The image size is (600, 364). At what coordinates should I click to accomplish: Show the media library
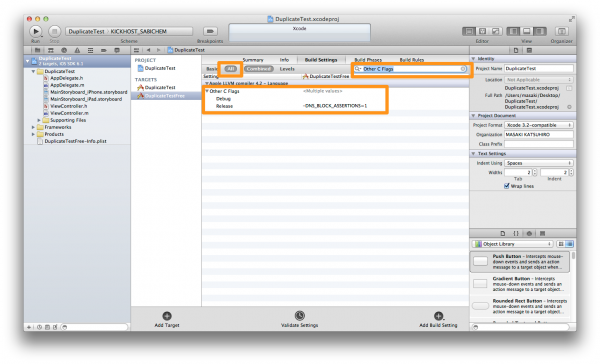point(542,233)
